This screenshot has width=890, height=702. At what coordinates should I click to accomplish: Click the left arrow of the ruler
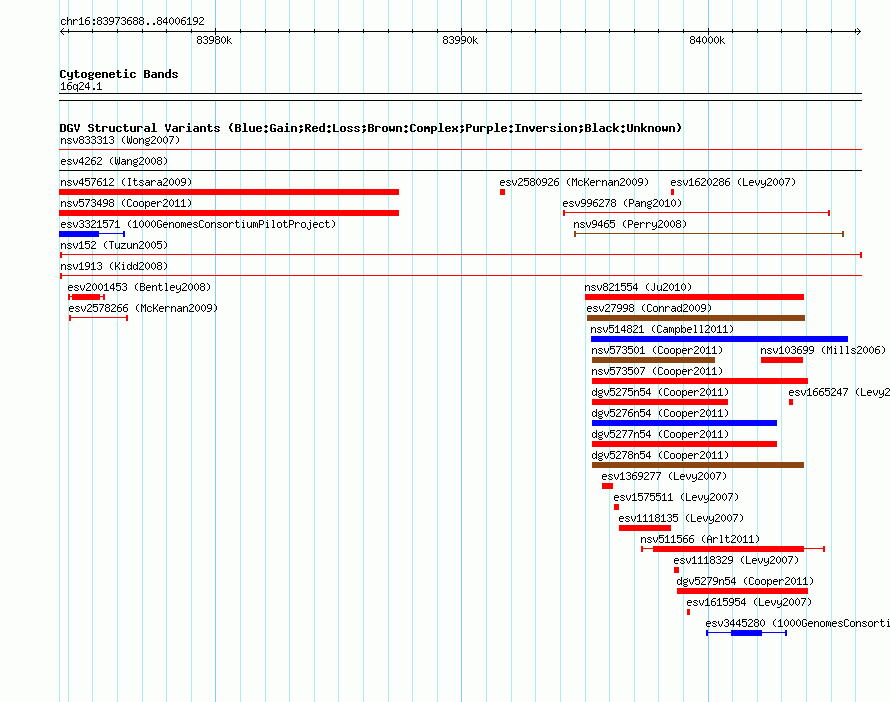click(62, 31)
